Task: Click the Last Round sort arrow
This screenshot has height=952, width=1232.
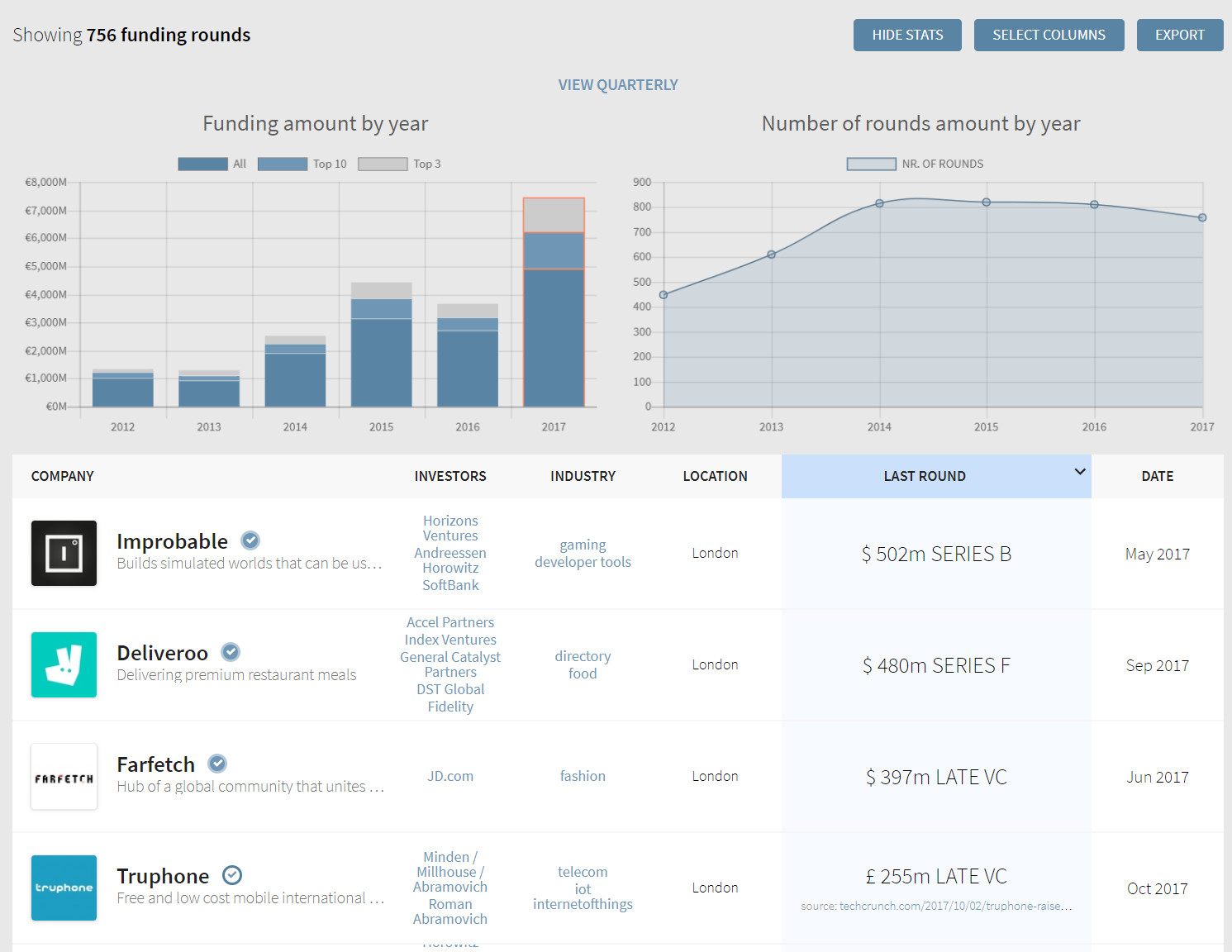Action: [1079, 472]
